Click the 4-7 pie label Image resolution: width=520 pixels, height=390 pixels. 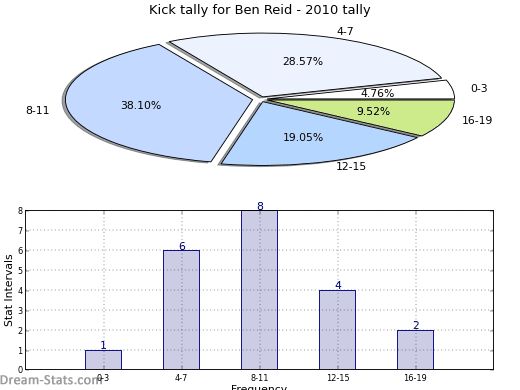tap(345, 31)
